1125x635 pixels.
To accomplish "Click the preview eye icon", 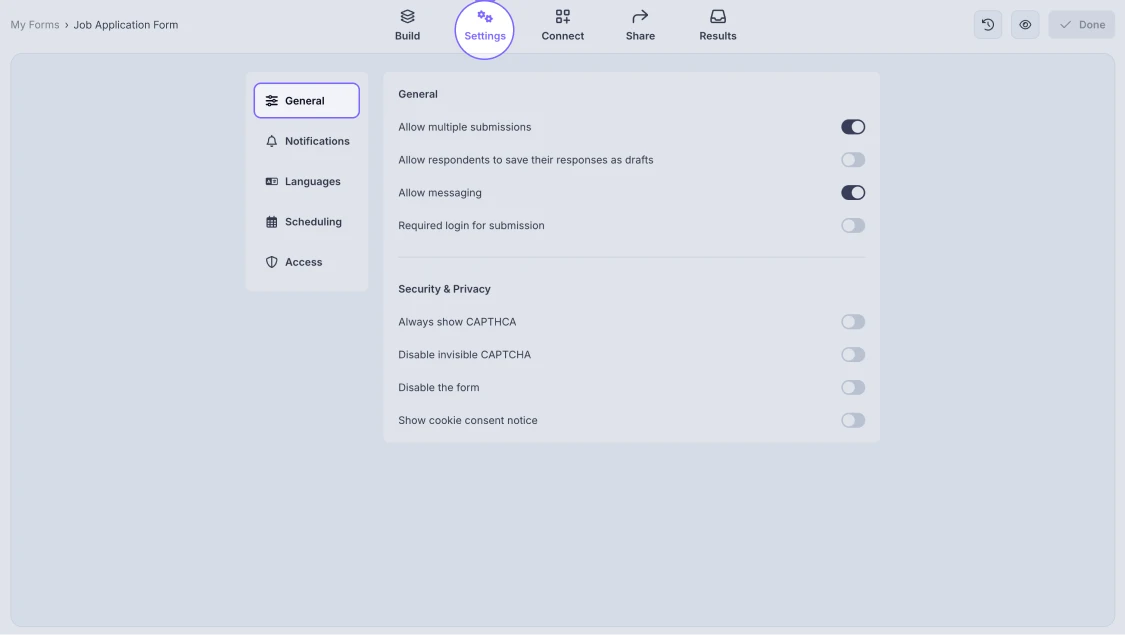I will (x=1025, y=24).
